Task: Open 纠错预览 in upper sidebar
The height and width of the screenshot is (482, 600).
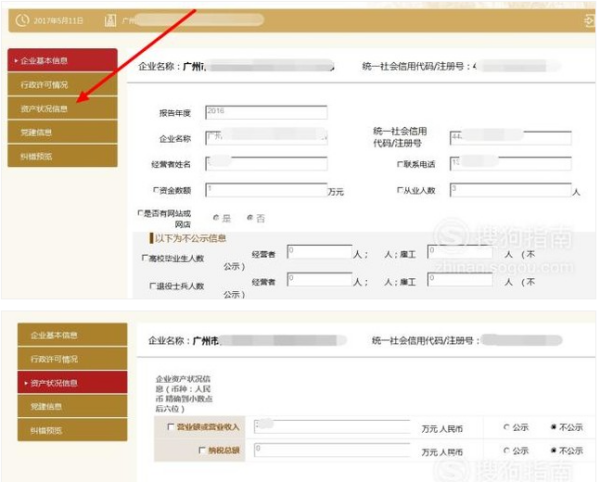Action: 62,156
